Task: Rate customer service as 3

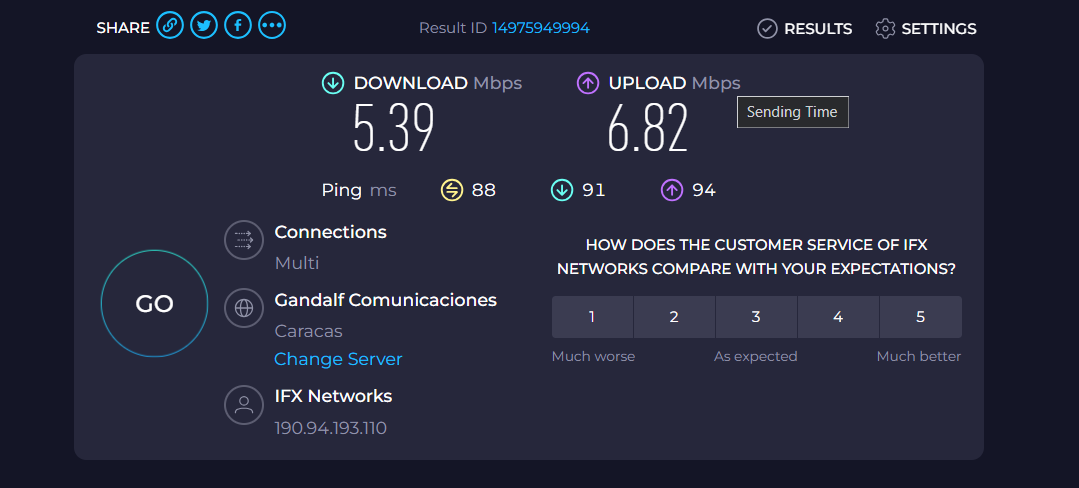Action: [756, 317]
